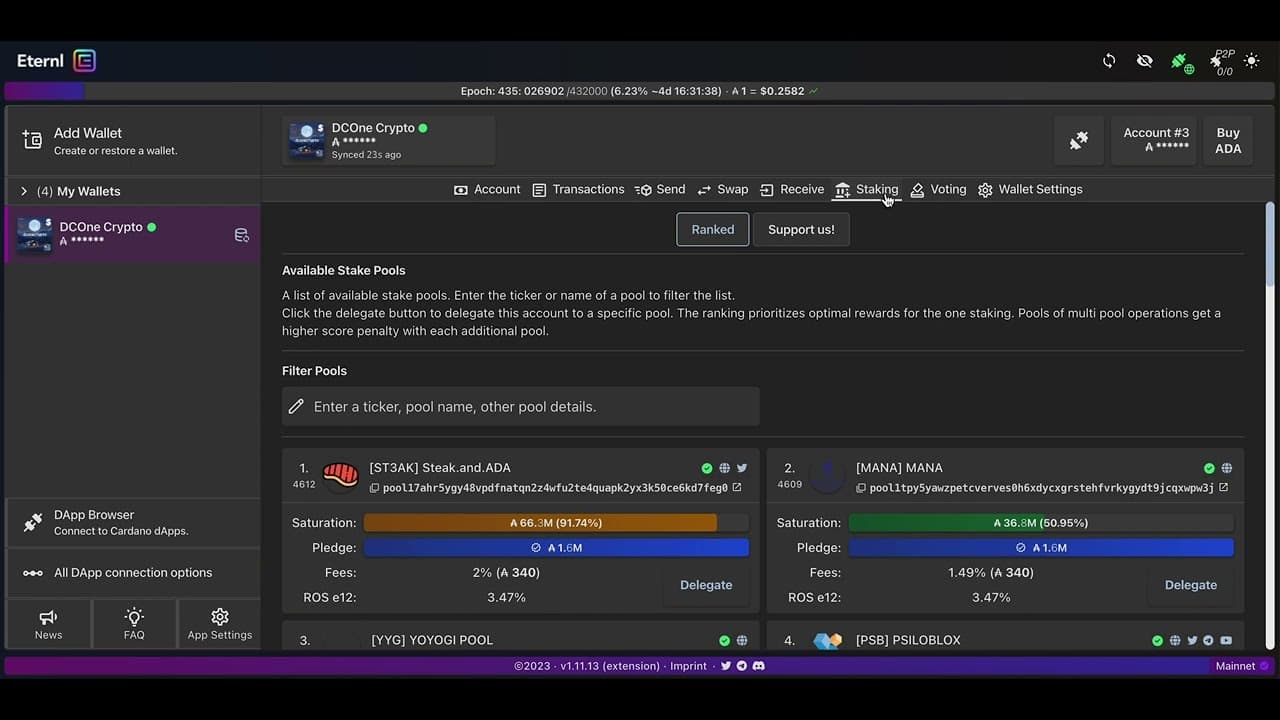Image resolution: width=1280 pixels, height=720 pixels.
Task: Open Eternl Twitter link in footer
Action: (726, 666)
